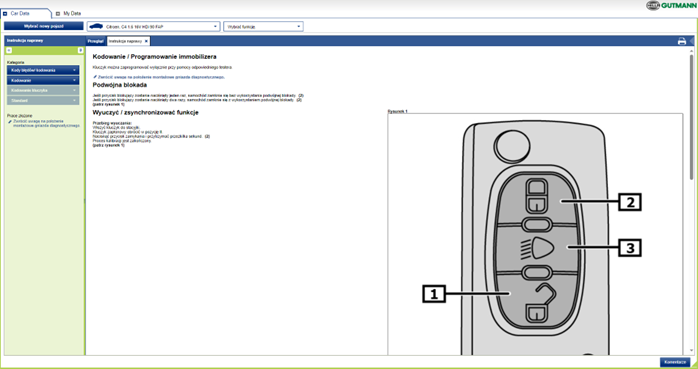698x369 pixels.
Task: Open the Zwrócić uwagę link in main content
Action: (160, 77)
